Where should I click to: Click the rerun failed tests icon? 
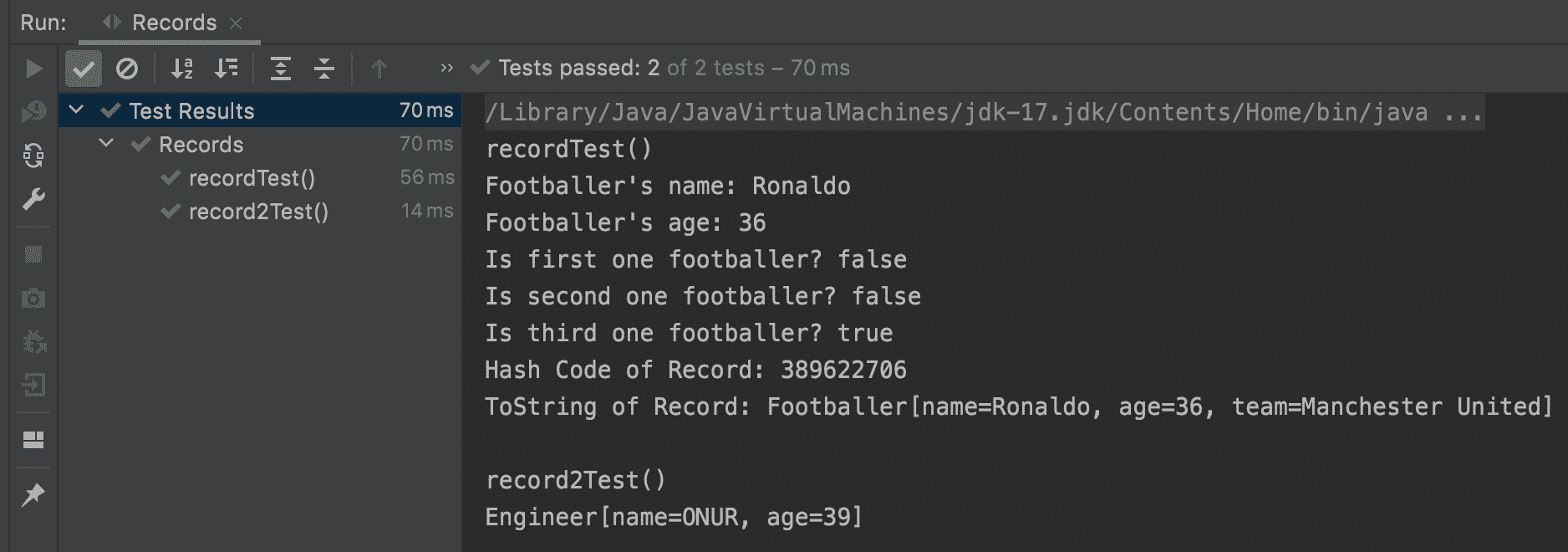point(33,155)
